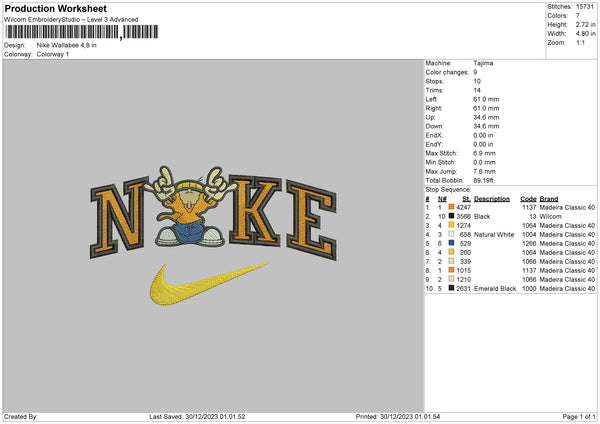Choose the Natural White swatch in row 4

click(452, 234)
